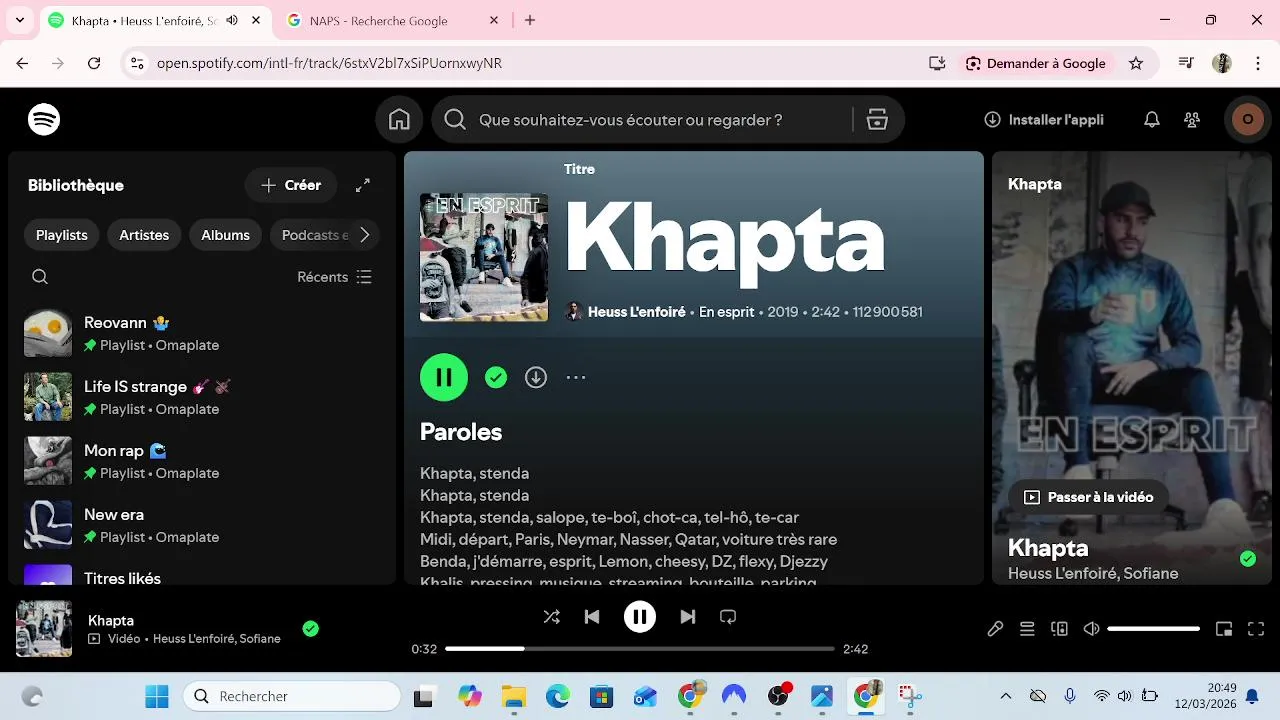This screenshot has height=720, width=1280.
Task: Open more options (three dots) for Khapta
Action: pos(576,377)
